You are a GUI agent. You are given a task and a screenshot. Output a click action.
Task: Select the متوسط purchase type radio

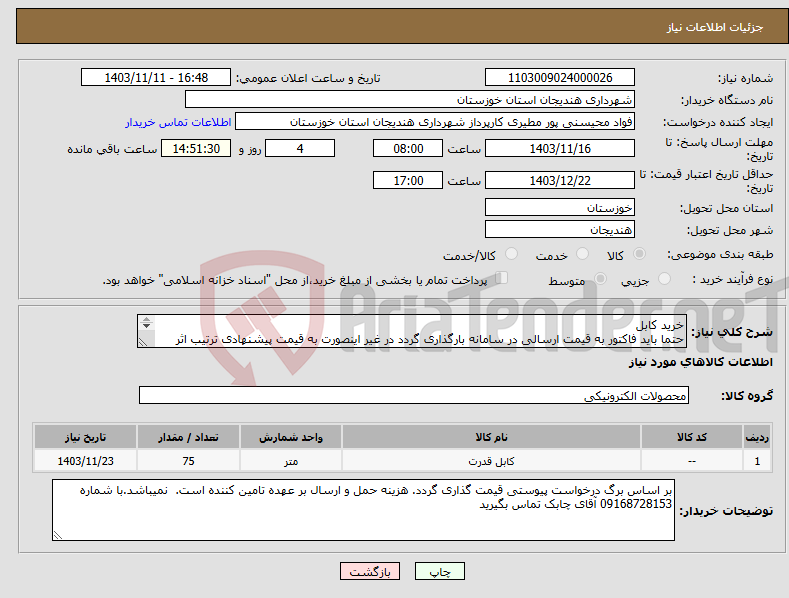pos(600,278)
